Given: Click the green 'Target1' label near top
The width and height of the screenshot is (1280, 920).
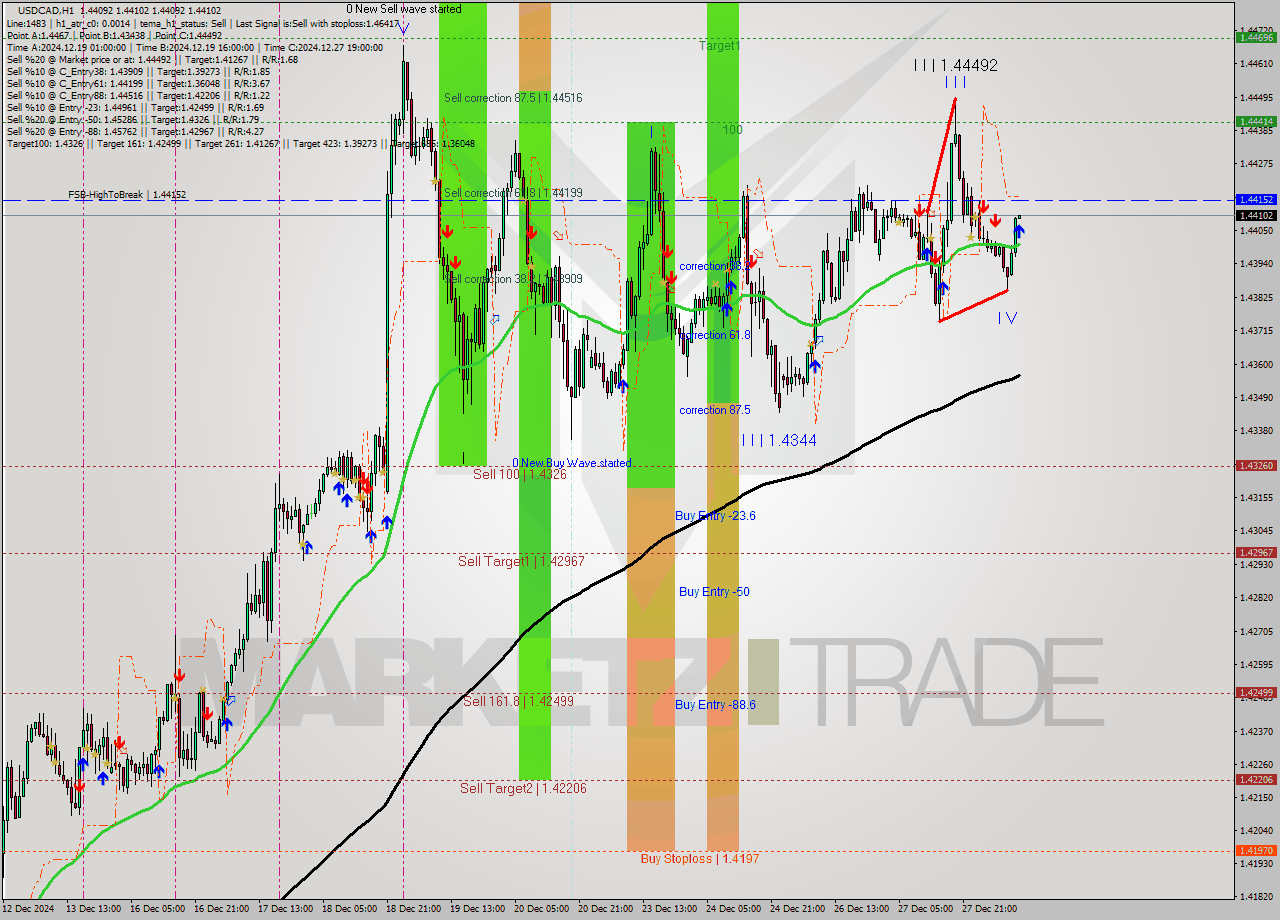Looking at the screenshot, I should point(719,46).
